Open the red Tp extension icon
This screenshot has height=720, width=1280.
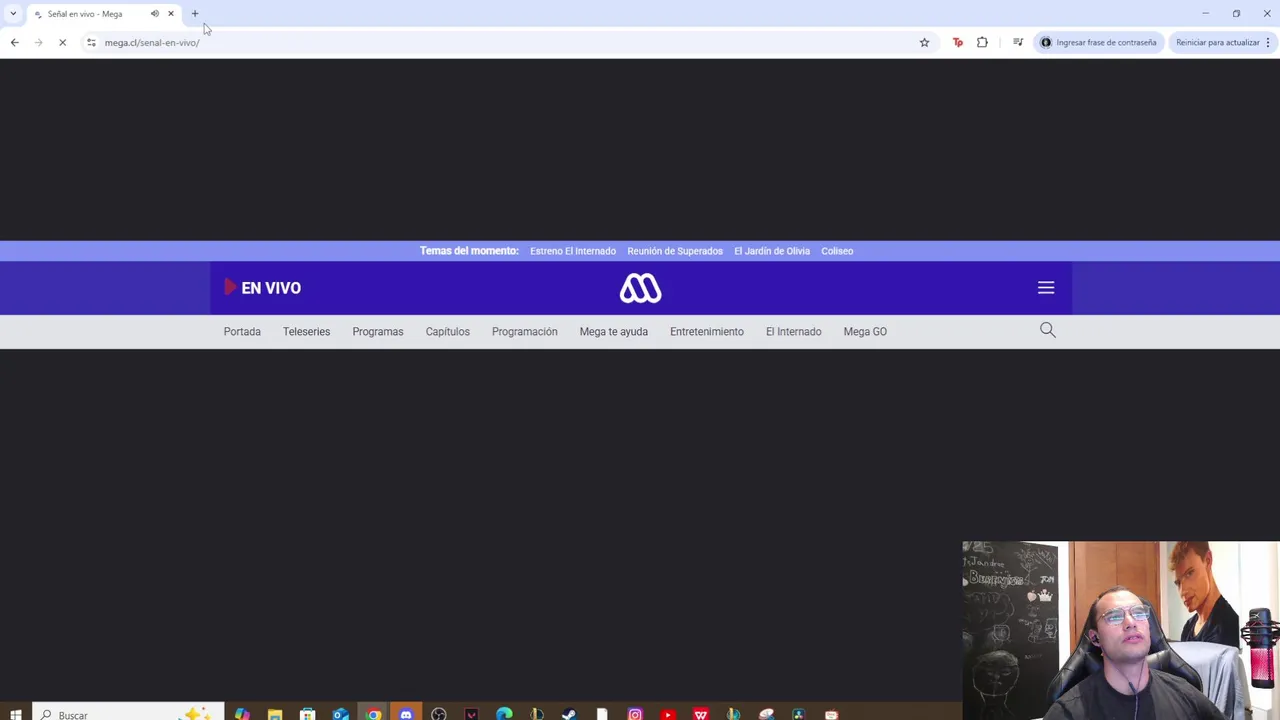click(958, 42)
